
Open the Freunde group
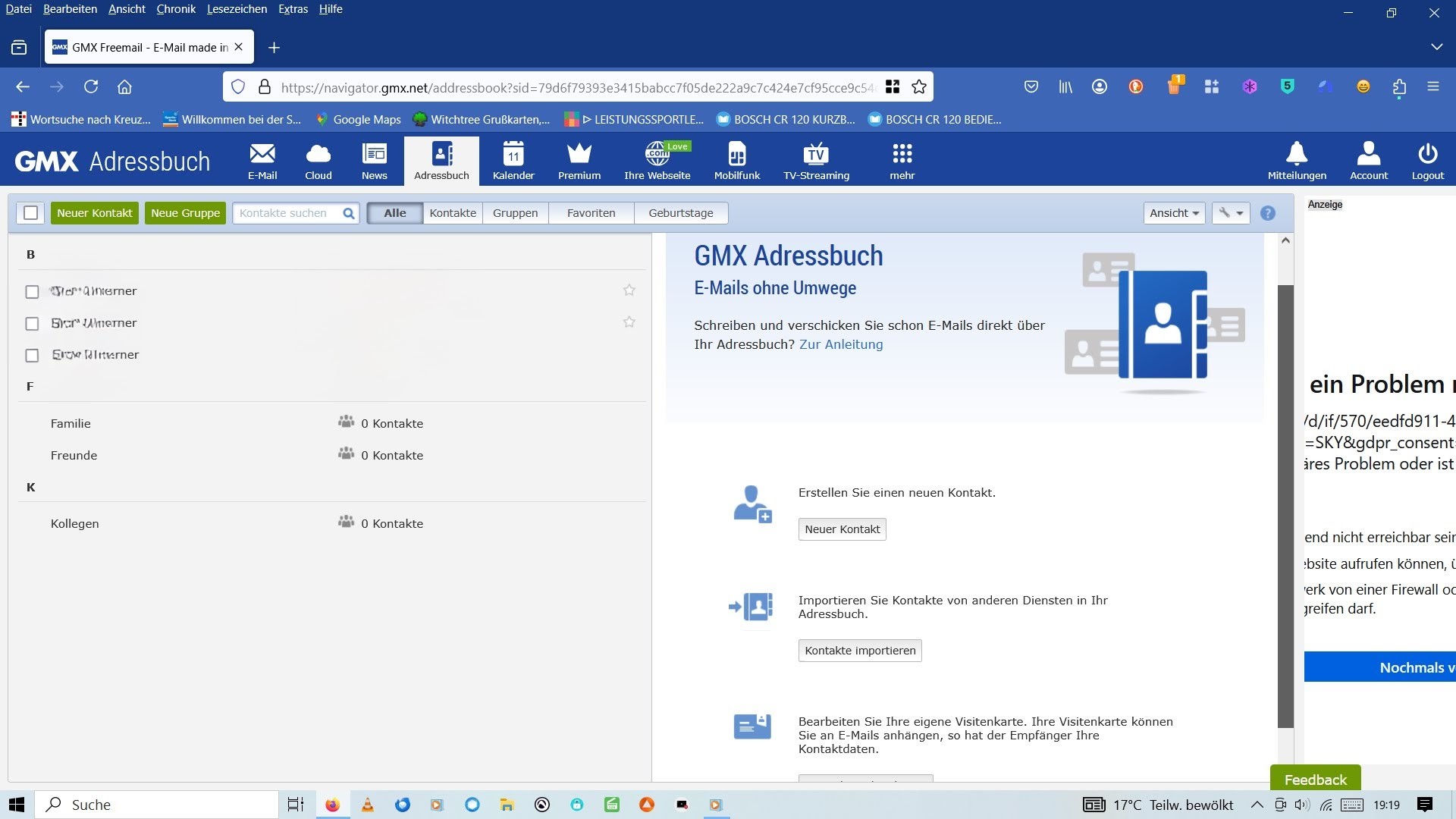tap(74, 456)
